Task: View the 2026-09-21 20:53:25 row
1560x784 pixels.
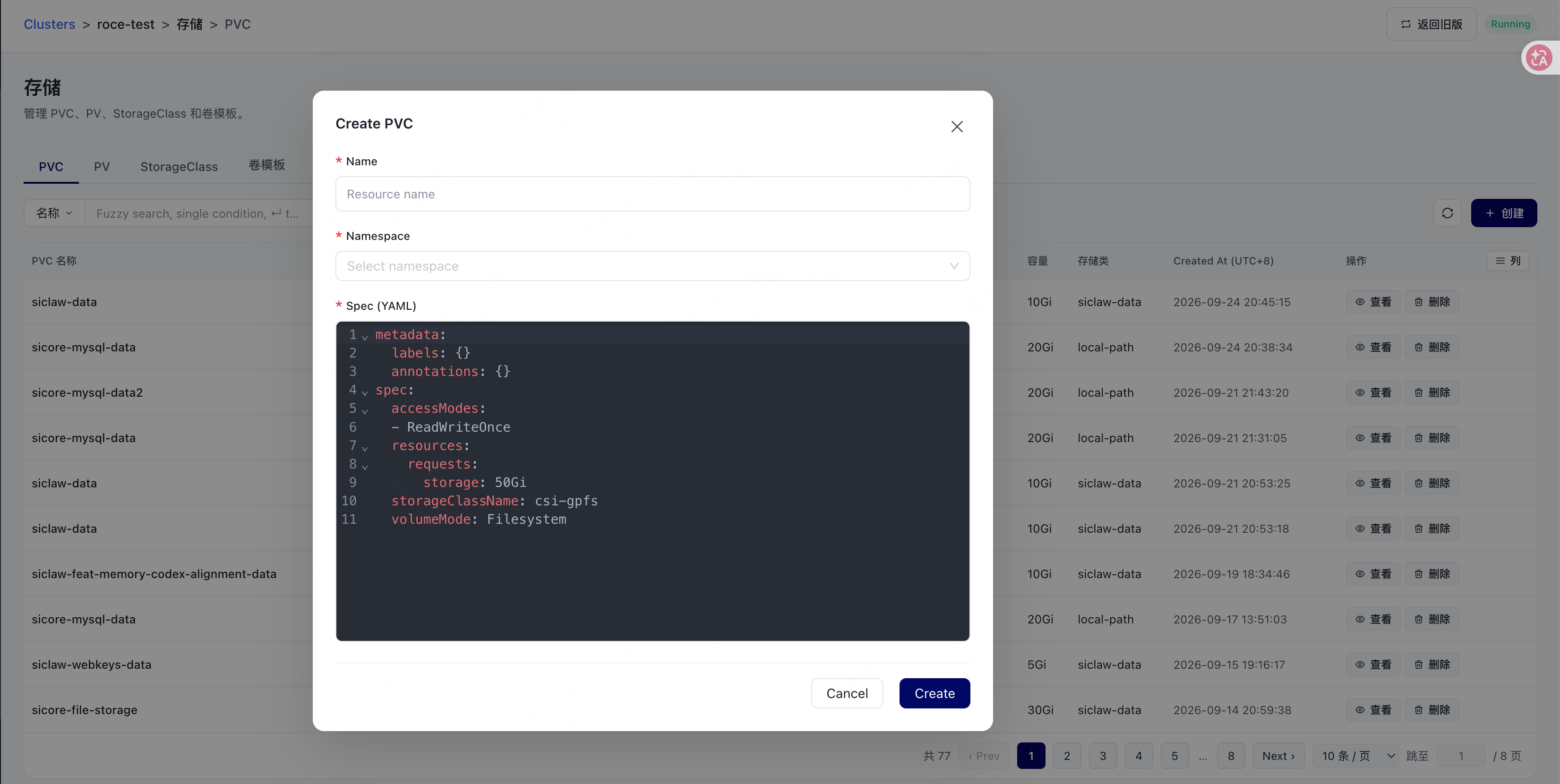Action: click(x=1373, y=483)
